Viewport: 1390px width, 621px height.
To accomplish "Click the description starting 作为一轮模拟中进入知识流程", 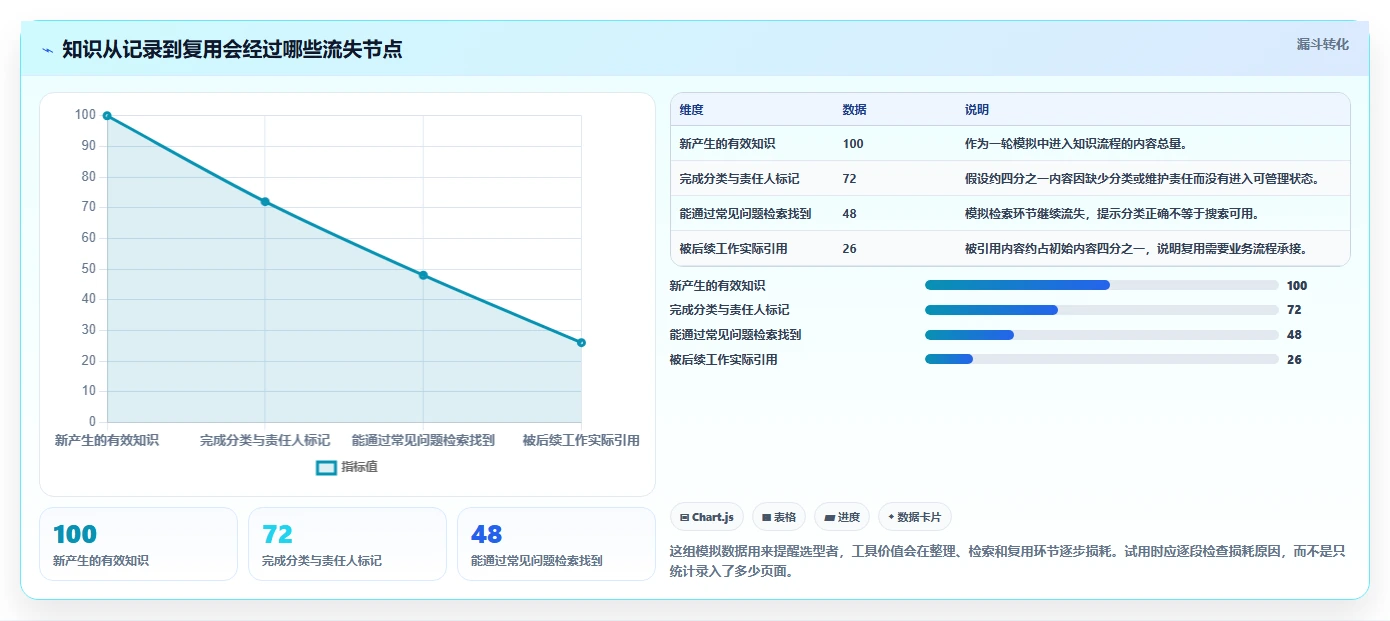I will point(1076,144).
